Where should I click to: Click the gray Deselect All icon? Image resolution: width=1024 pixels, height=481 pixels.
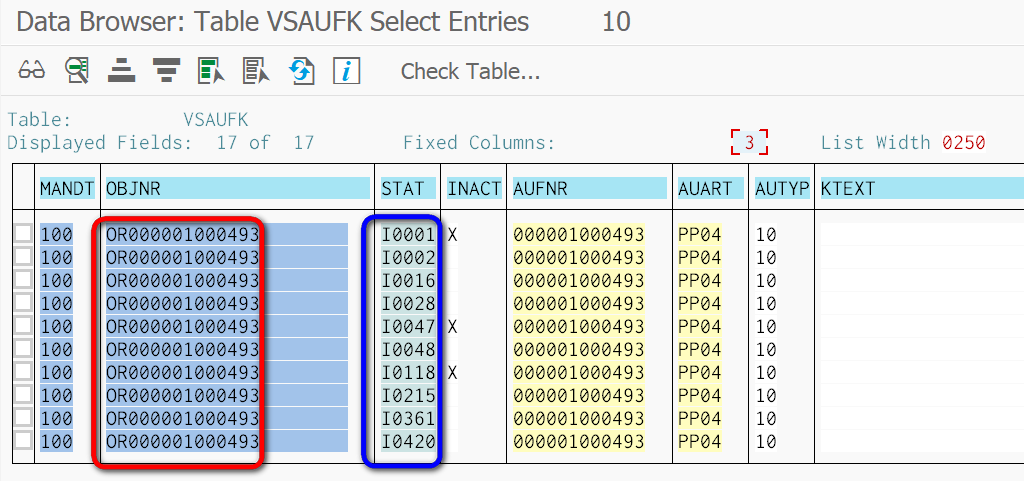[255, 70]
